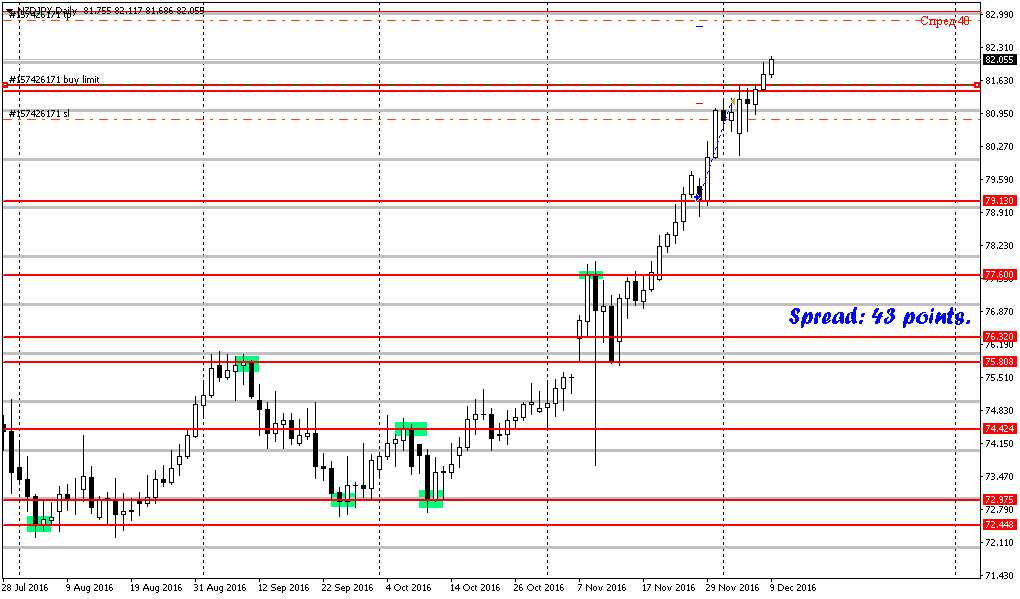Click the red level label 74.424
This screenshot has height=599, width=1020.
(x=999, y=428)
